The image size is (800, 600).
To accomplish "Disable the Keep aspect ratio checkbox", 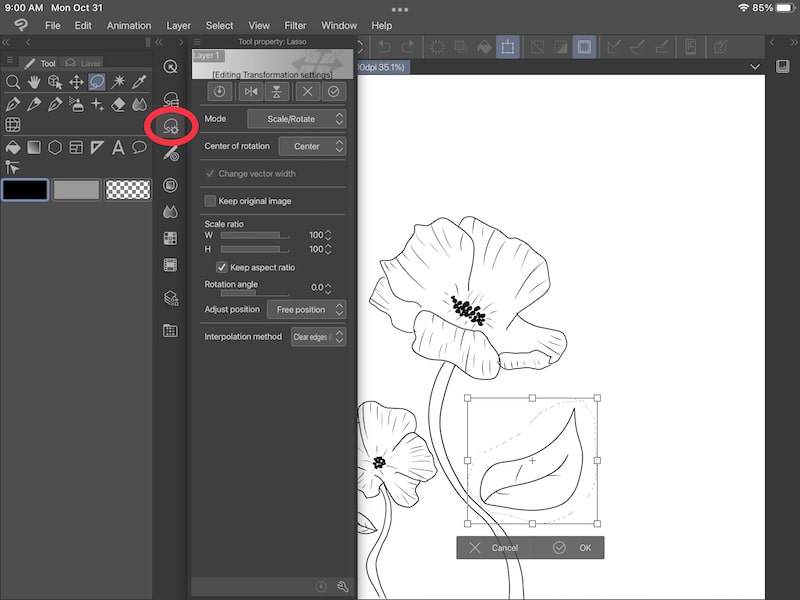I will tap(221, 267).
